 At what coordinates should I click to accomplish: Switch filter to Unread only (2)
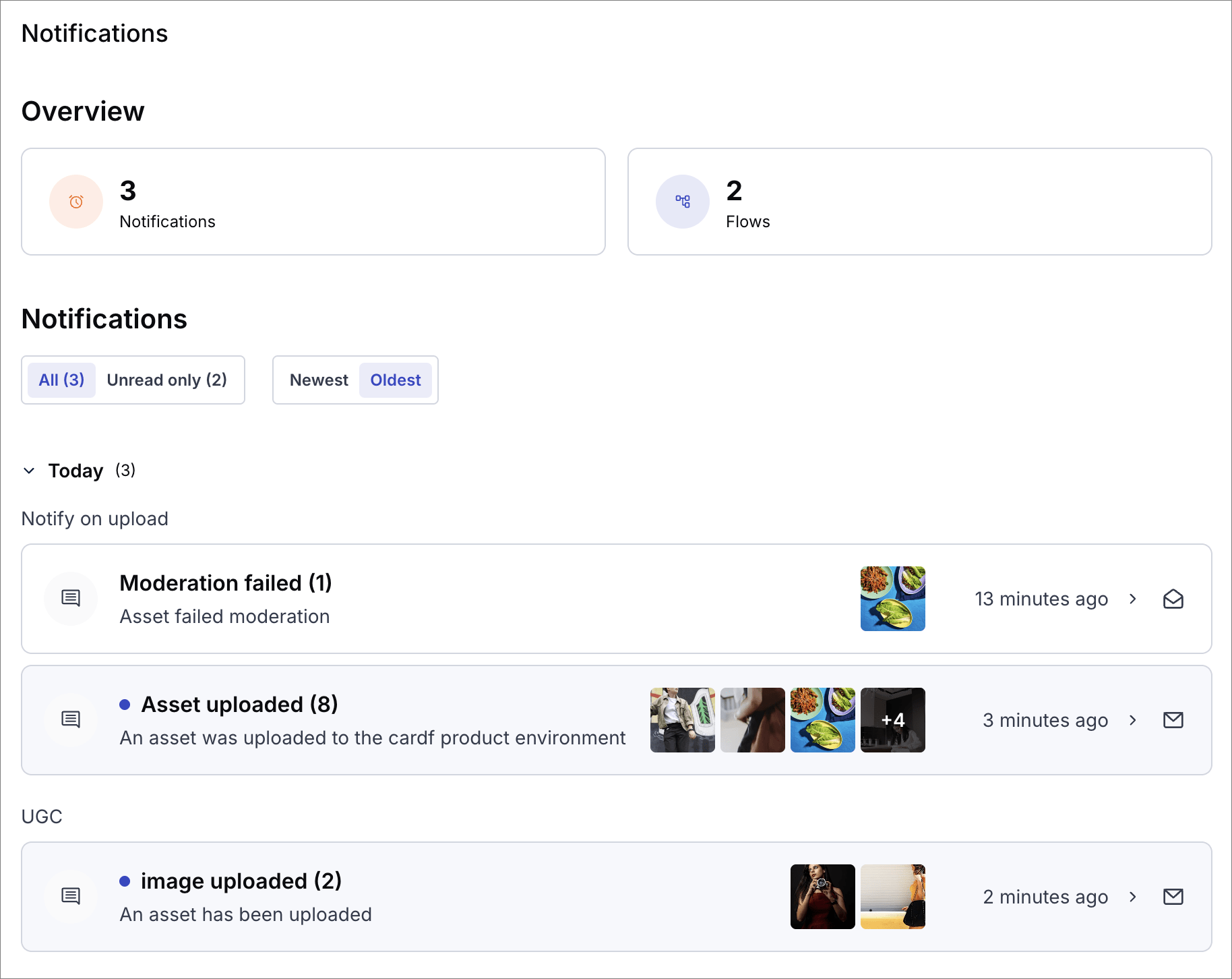click(x=166, y=380)
